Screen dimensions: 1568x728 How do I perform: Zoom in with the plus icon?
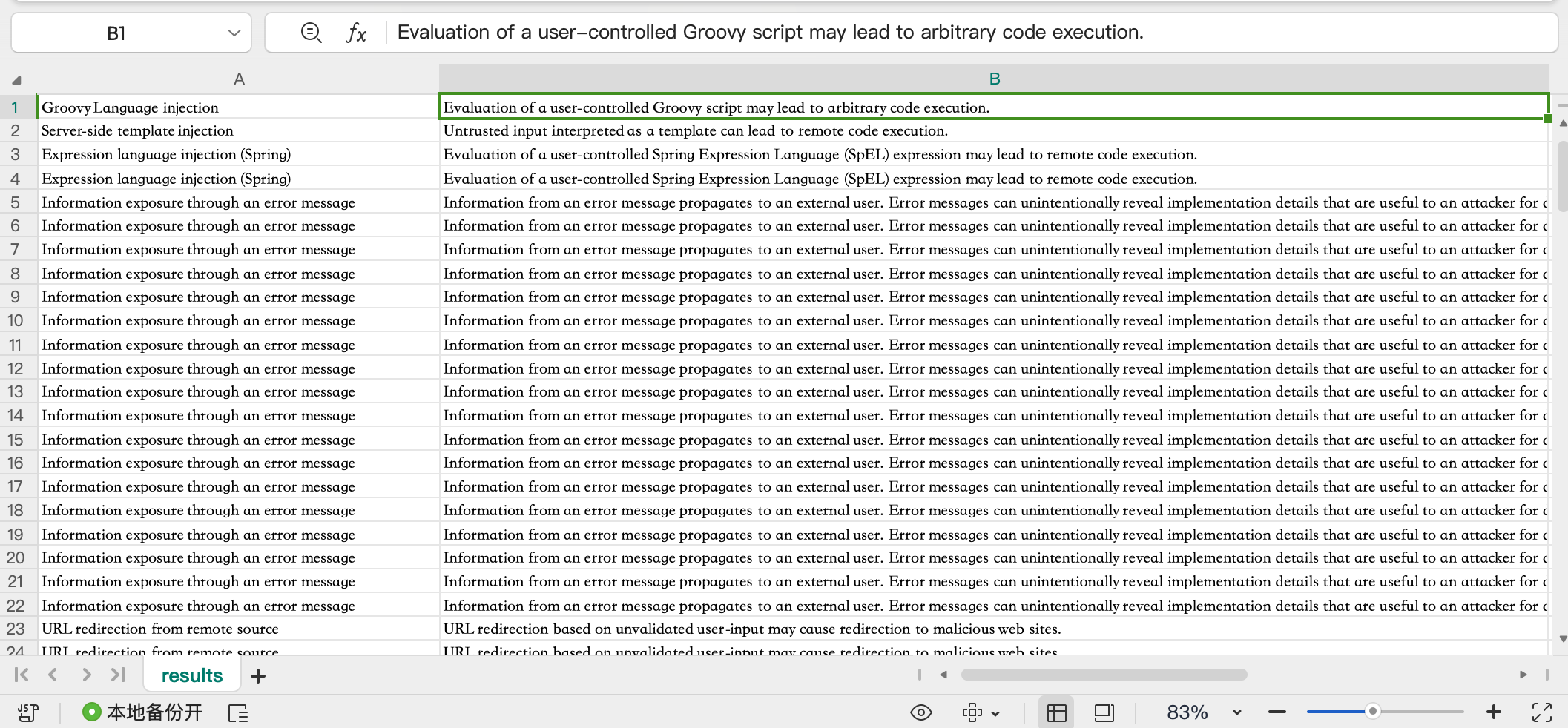1494,712
